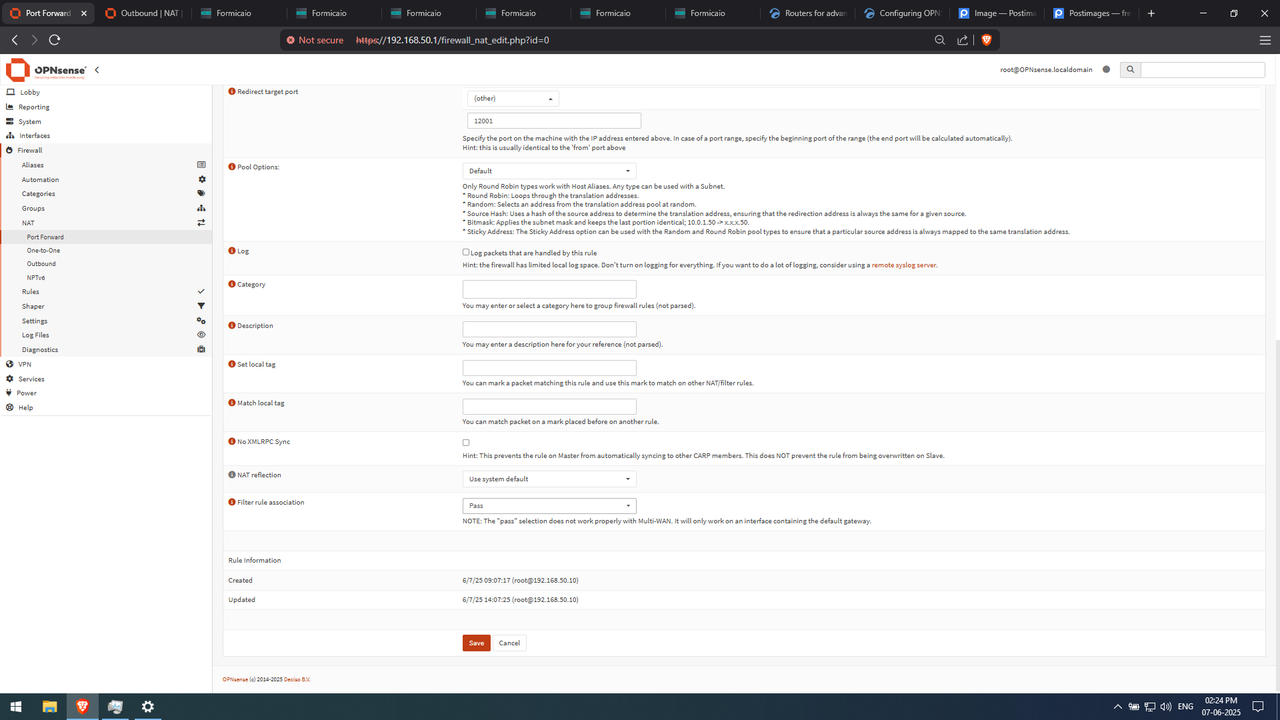Open the Aliases list icon in the sidebar

click(201, 165)
